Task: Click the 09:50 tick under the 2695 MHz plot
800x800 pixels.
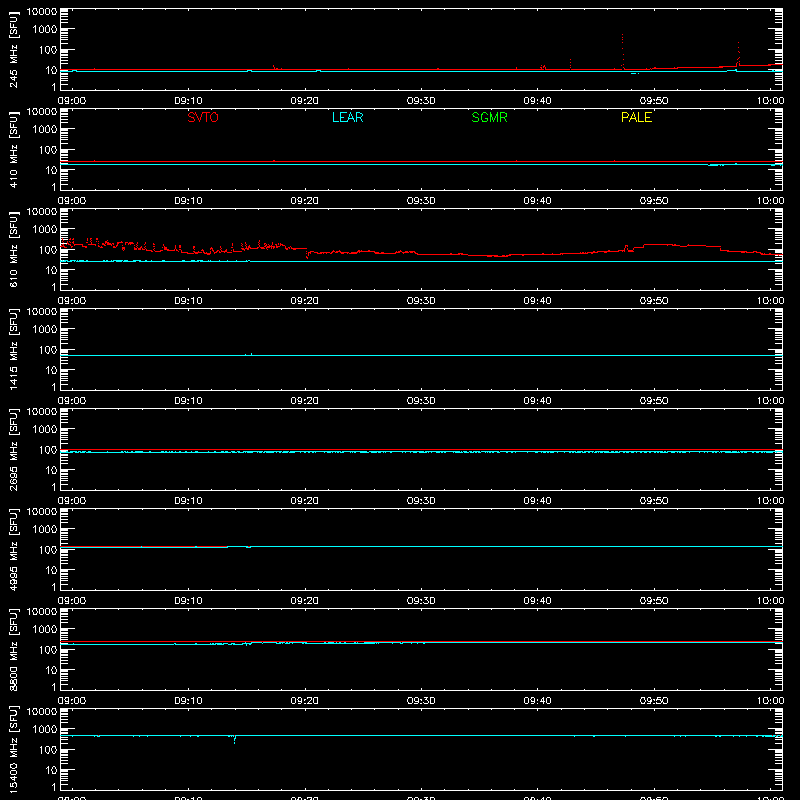Action: 654,501
